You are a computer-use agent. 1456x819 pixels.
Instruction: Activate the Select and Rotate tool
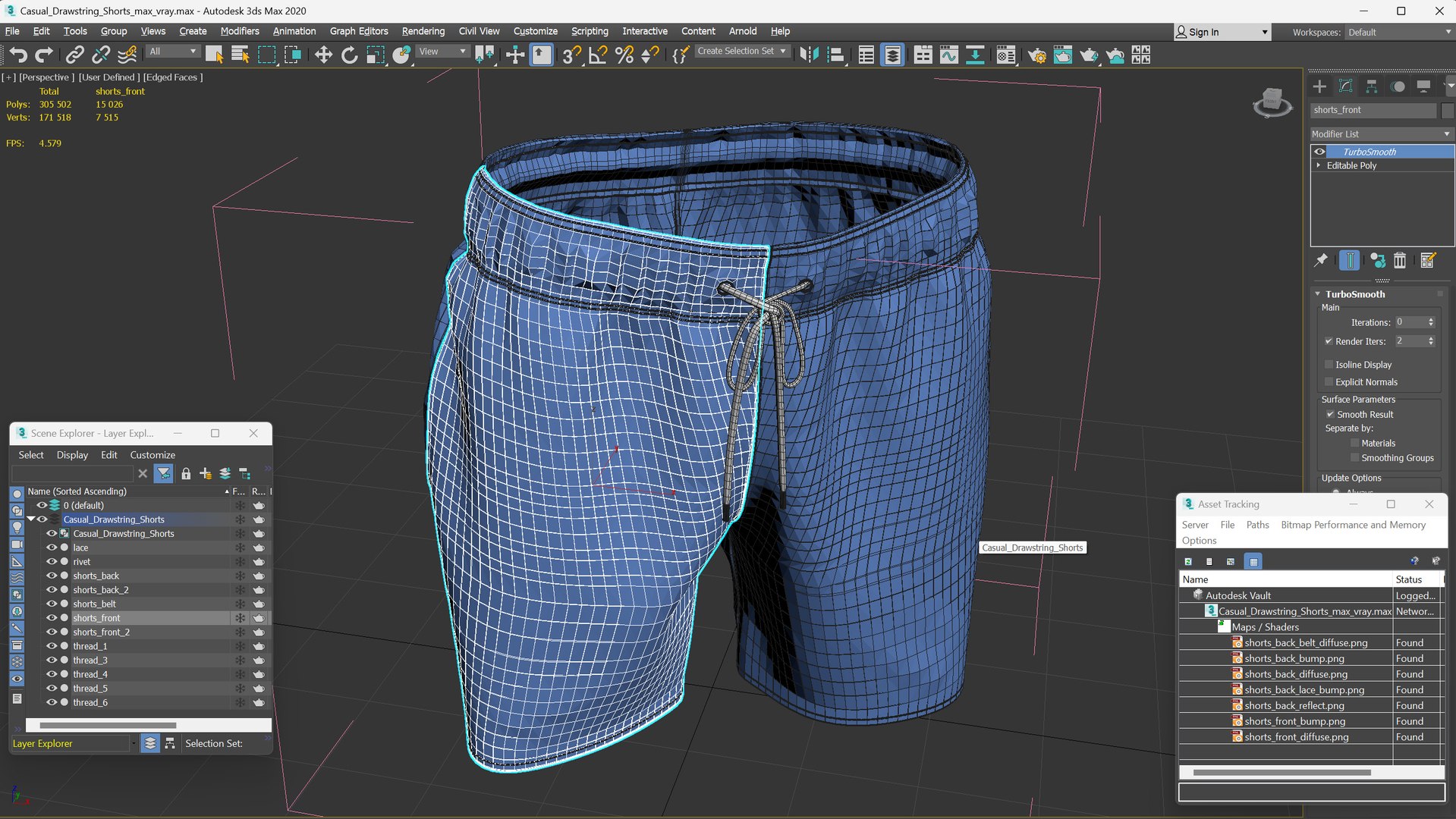tap(349, 55)
